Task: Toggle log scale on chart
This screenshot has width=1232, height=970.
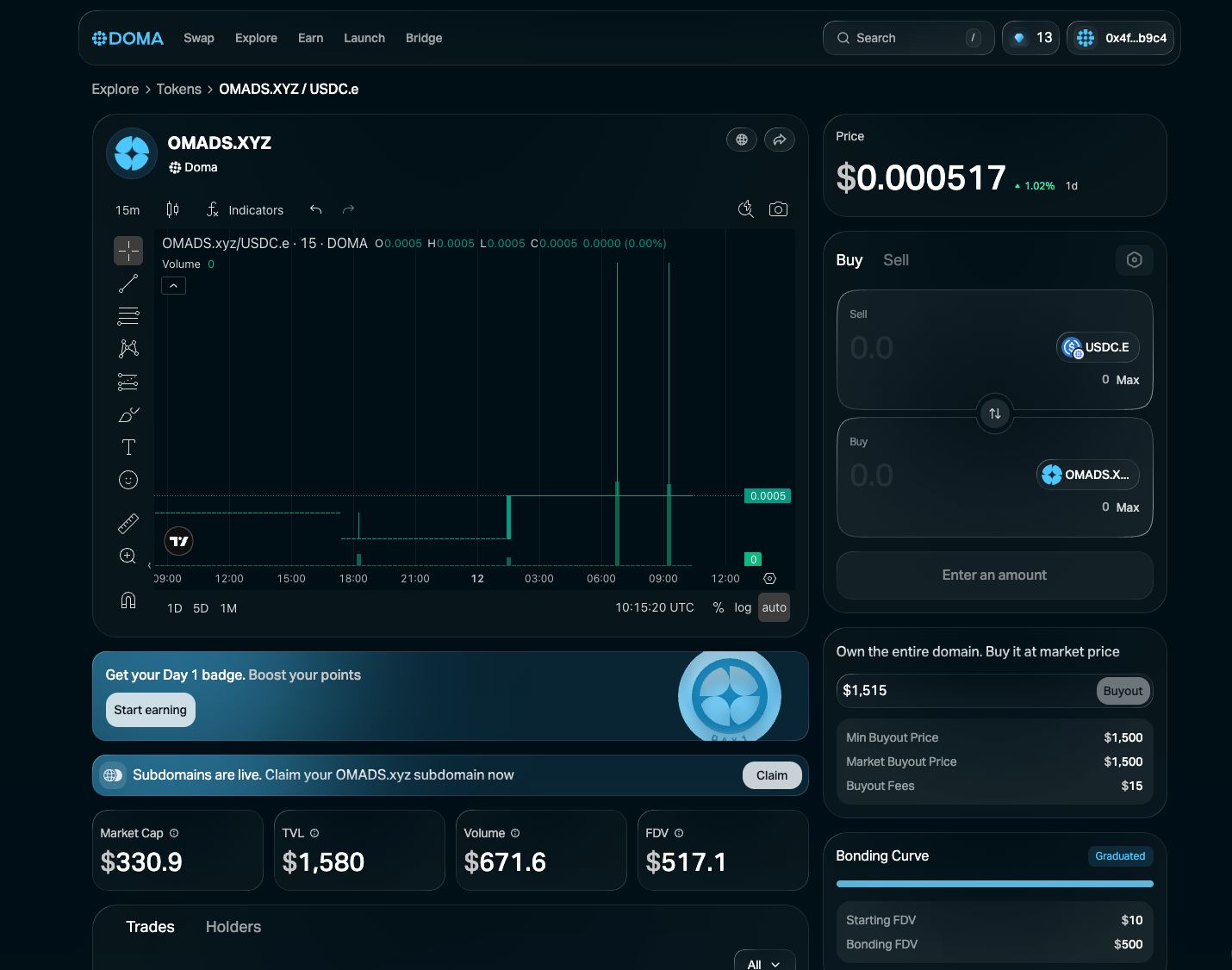Action: [743, 607]
